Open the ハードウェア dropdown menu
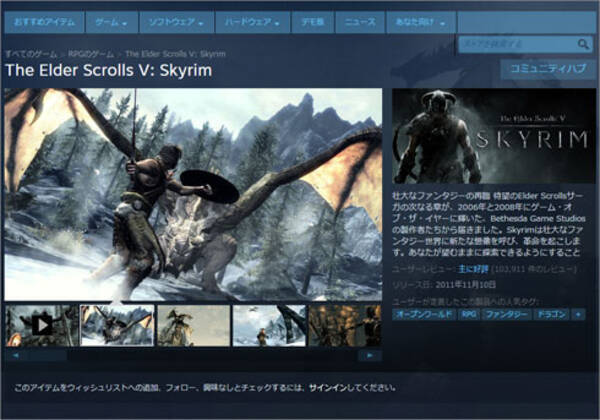 253,22
